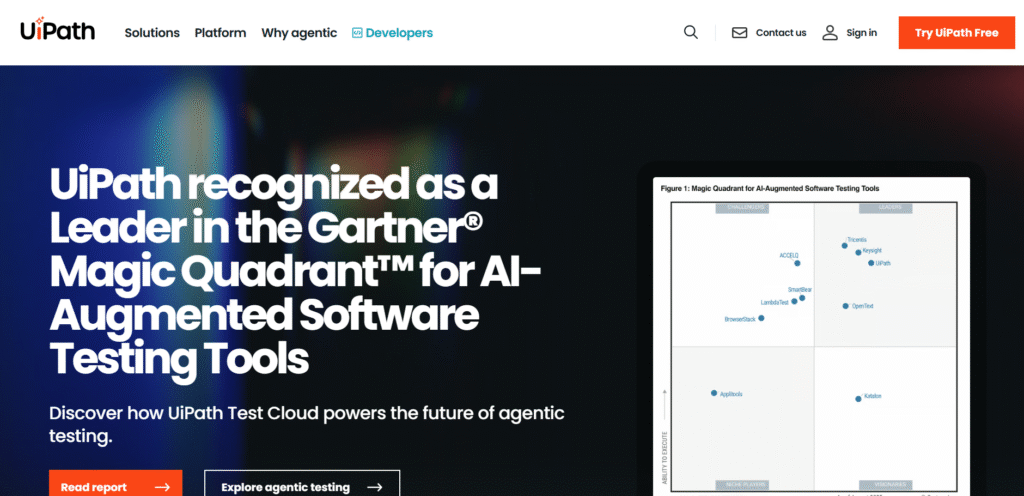Image resolution: width=1024 pixels, height=496 pixels.
Task: Click the arrow inside the Read report button
Action: pos(162,488)
